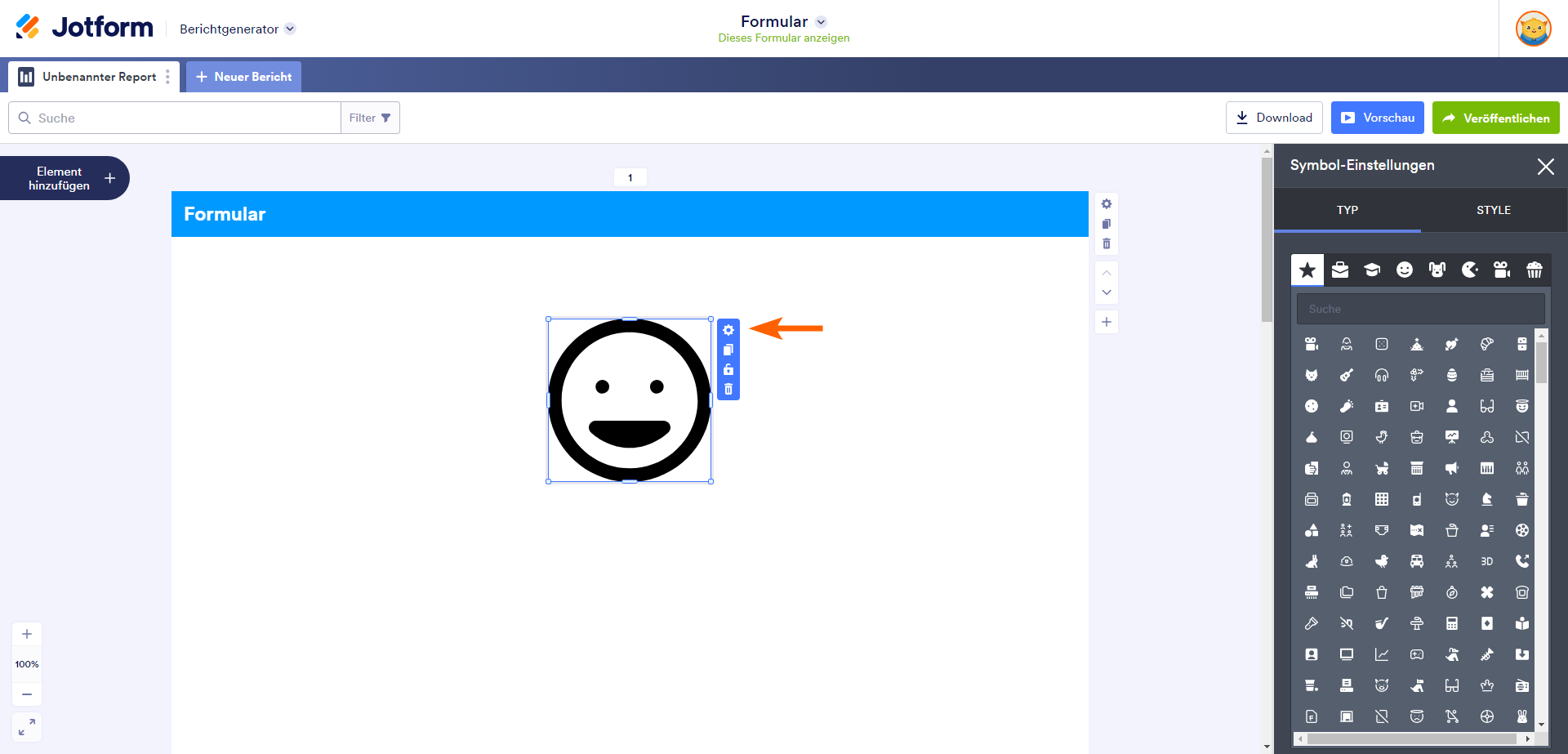Choose the calculator symbol

(1452, 623)
